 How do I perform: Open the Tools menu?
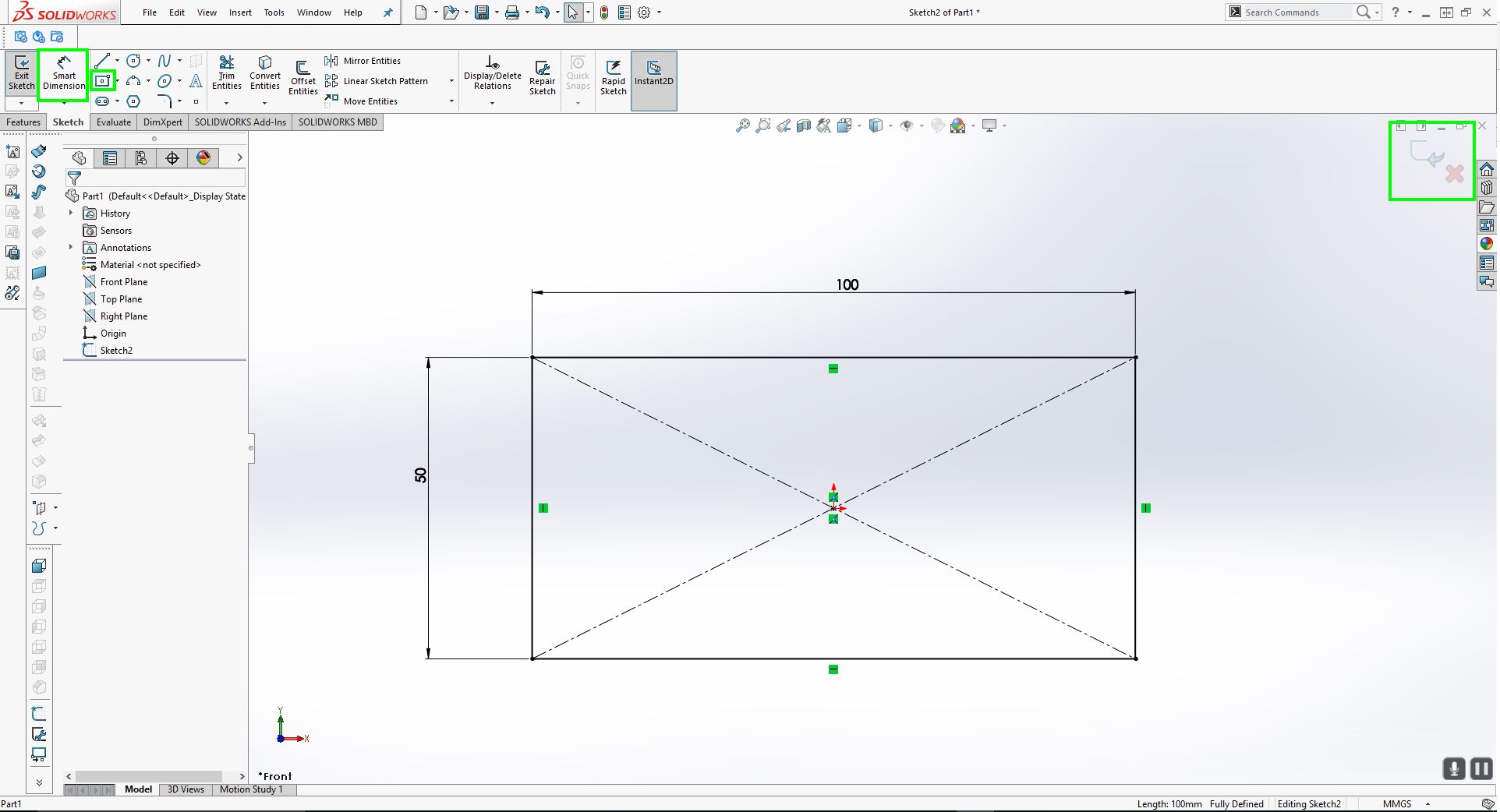pyautogui.click(x=274, y=12)
